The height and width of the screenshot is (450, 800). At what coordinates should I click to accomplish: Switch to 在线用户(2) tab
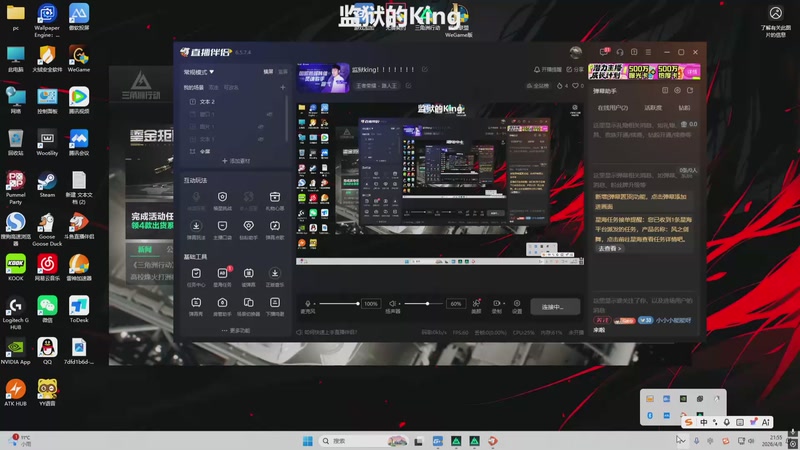point(612,108)
